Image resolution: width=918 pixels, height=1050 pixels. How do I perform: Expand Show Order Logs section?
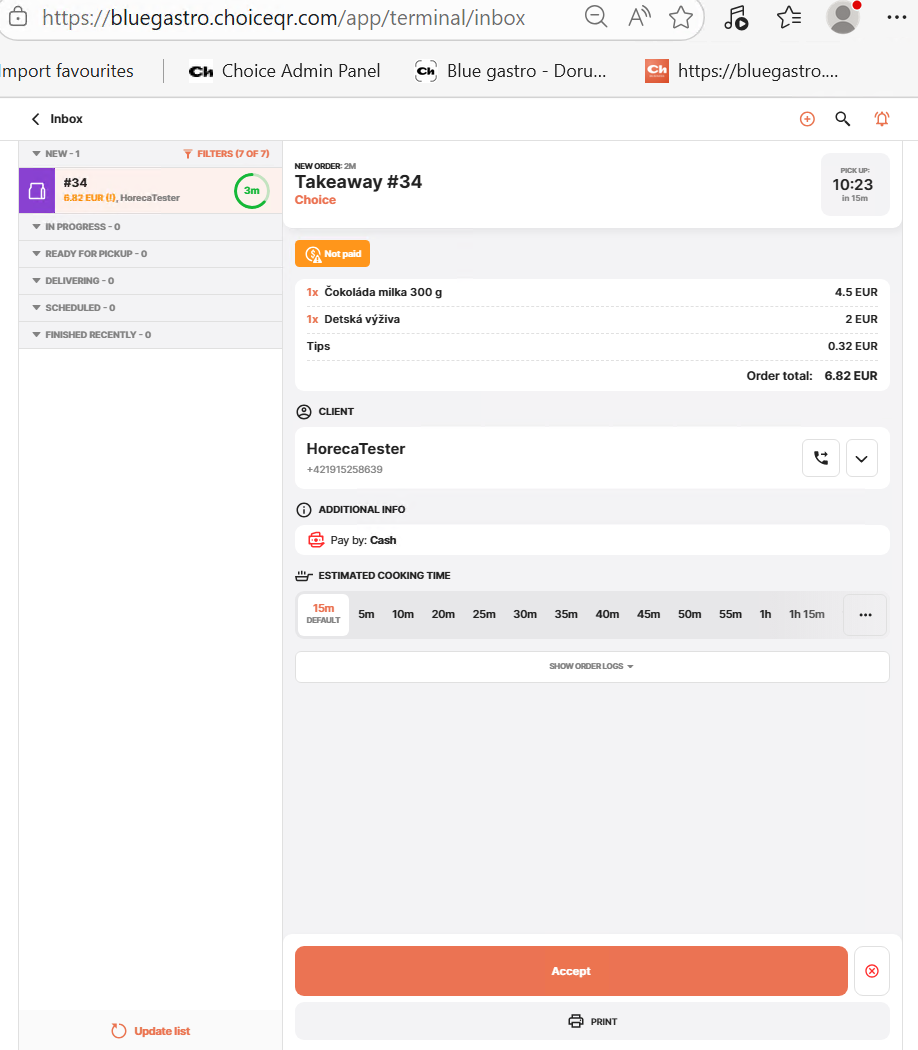tap(591, 667)
